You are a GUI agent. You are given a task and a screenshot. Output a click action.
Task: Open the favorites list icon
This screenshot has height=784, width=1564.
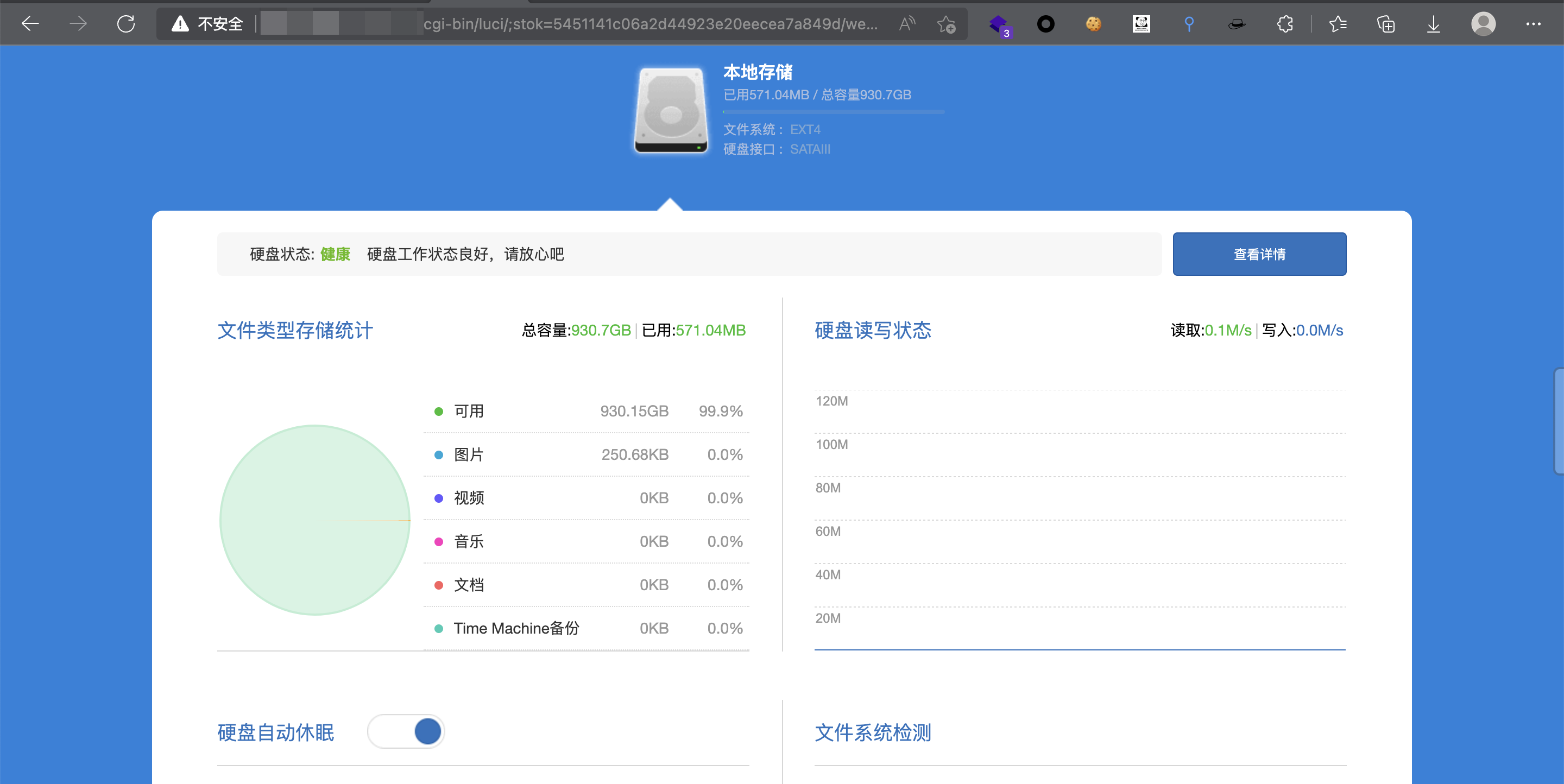[1338, 24]
